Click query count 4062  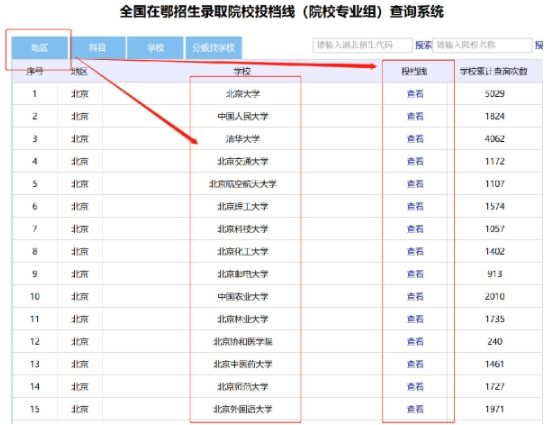pos(495,139)
